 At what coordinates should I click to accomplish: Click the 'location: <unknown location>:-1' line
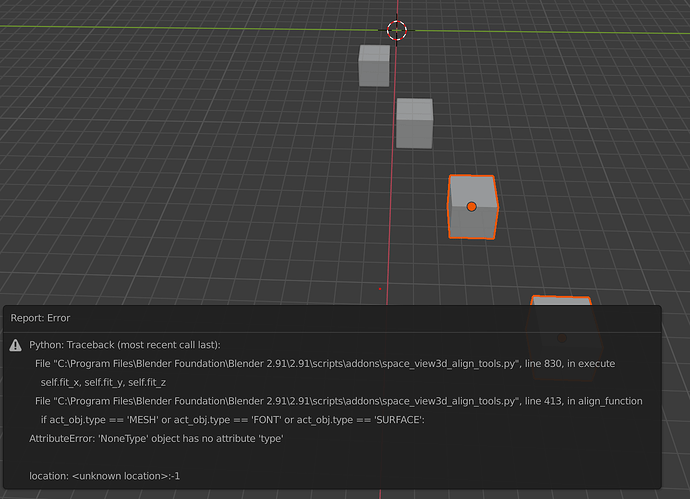(x=105, y=476)
